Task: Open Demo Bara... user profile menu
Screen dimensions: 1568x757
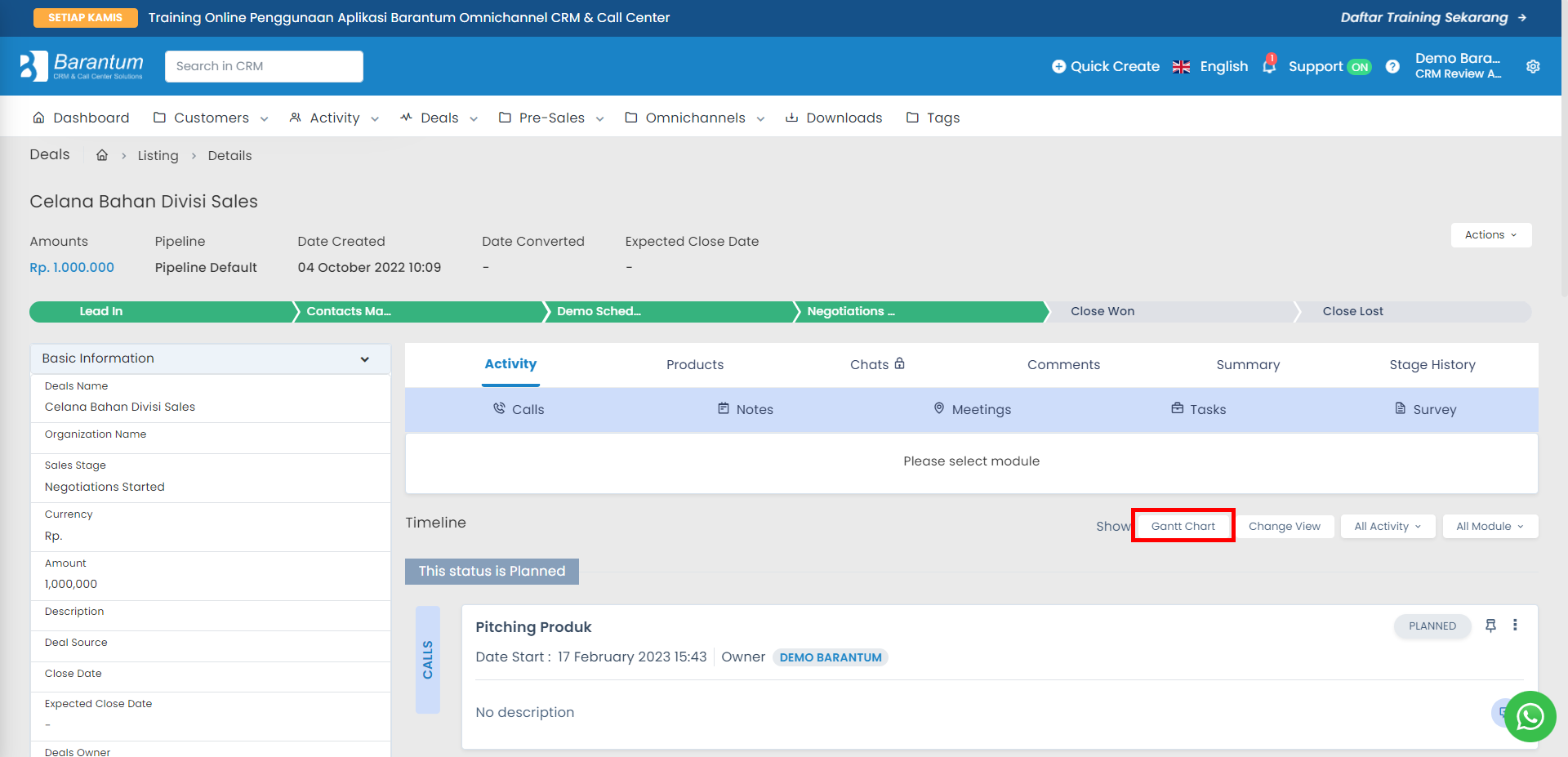Action: coord(1458,66)
